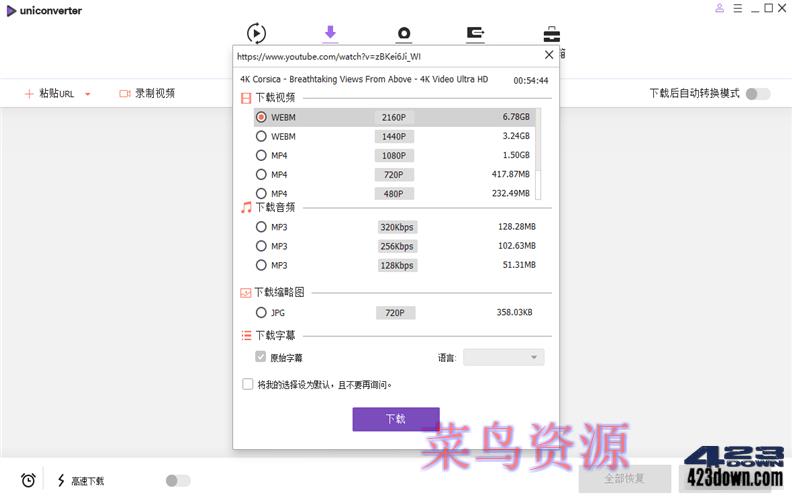Click the plus icon for Paste URL

tap(29, 93)
